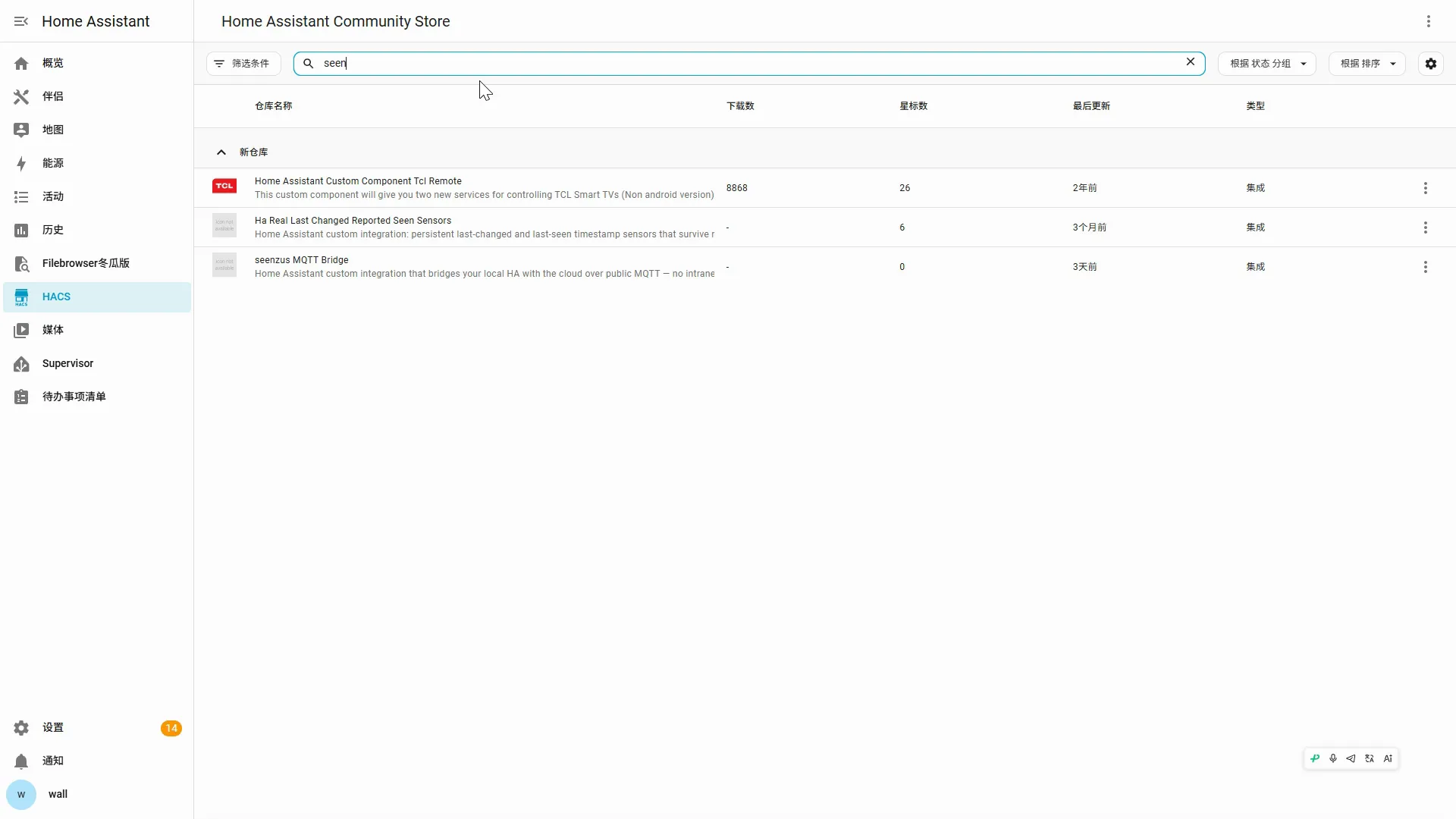This screenshot has height=819, width=1456.
Task: Open the 媒体 media player icon
Action: click(21, 331)
